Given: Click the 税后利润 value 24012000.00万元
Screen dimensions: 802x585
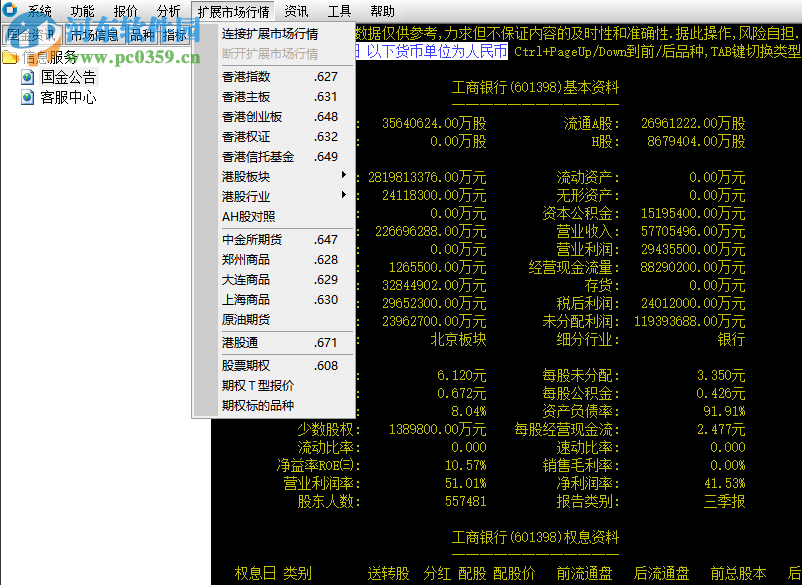Looking at the screenshot, I should click(693, 303).
